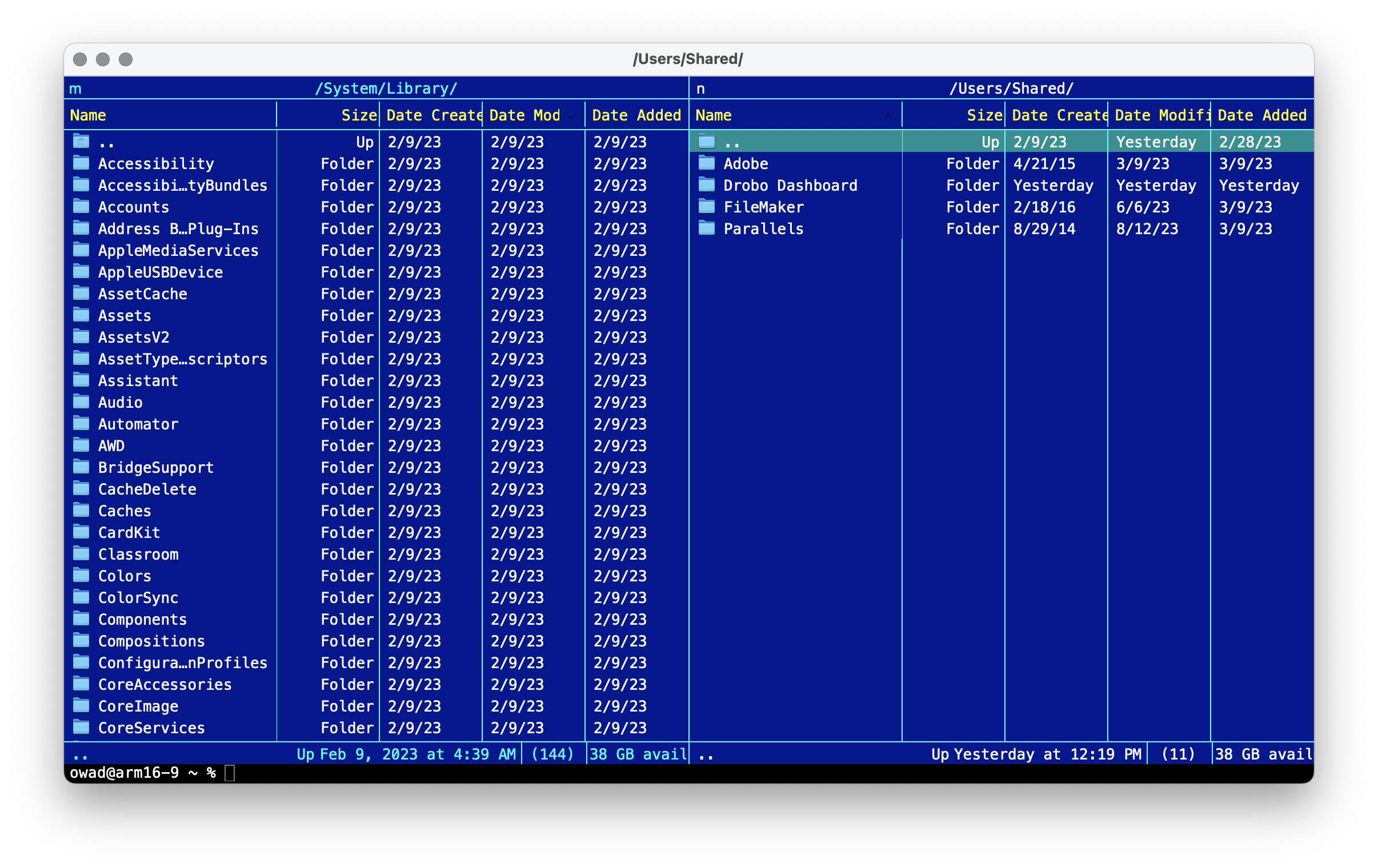Open the Parallels folder
Screen dimensions: 1378x868
[758, 229]
